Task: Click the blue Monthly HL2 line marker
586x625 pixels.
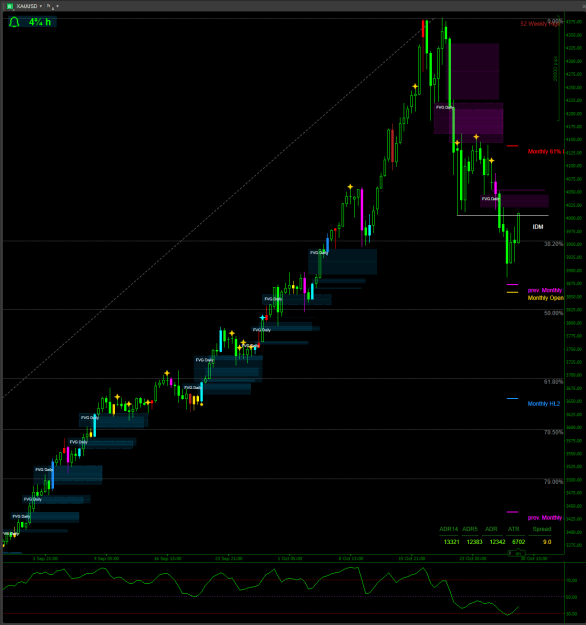Action: point(512,398)
